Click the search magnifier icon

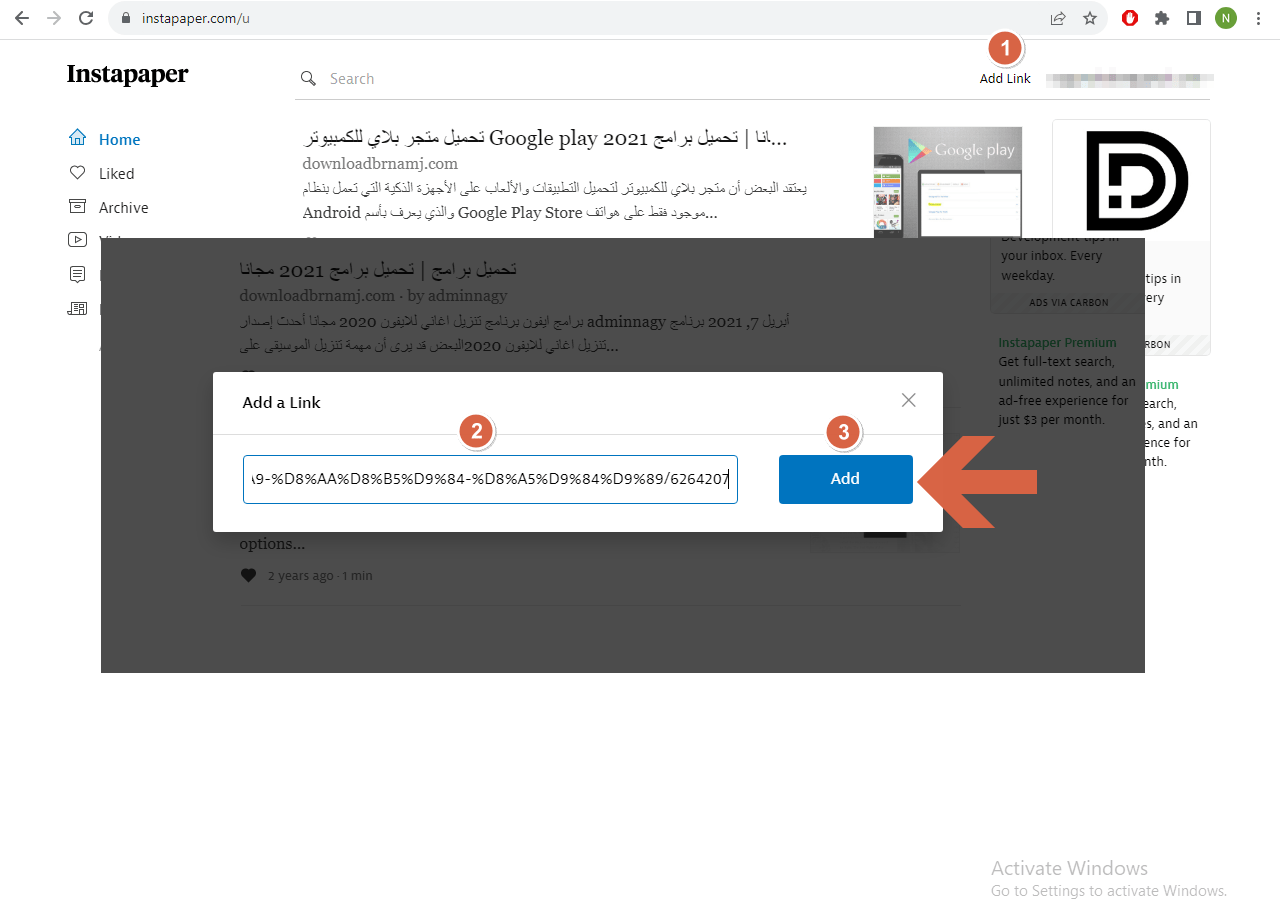coord(307,78)
